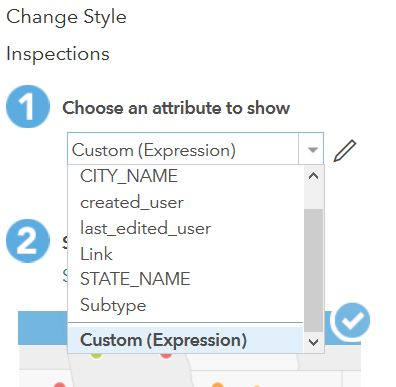Image resolution: width=396 pixels, height=387 pixels.
Task: Choose STATE_NAME in the dropdown list
Action: click(x=186, y=279)
